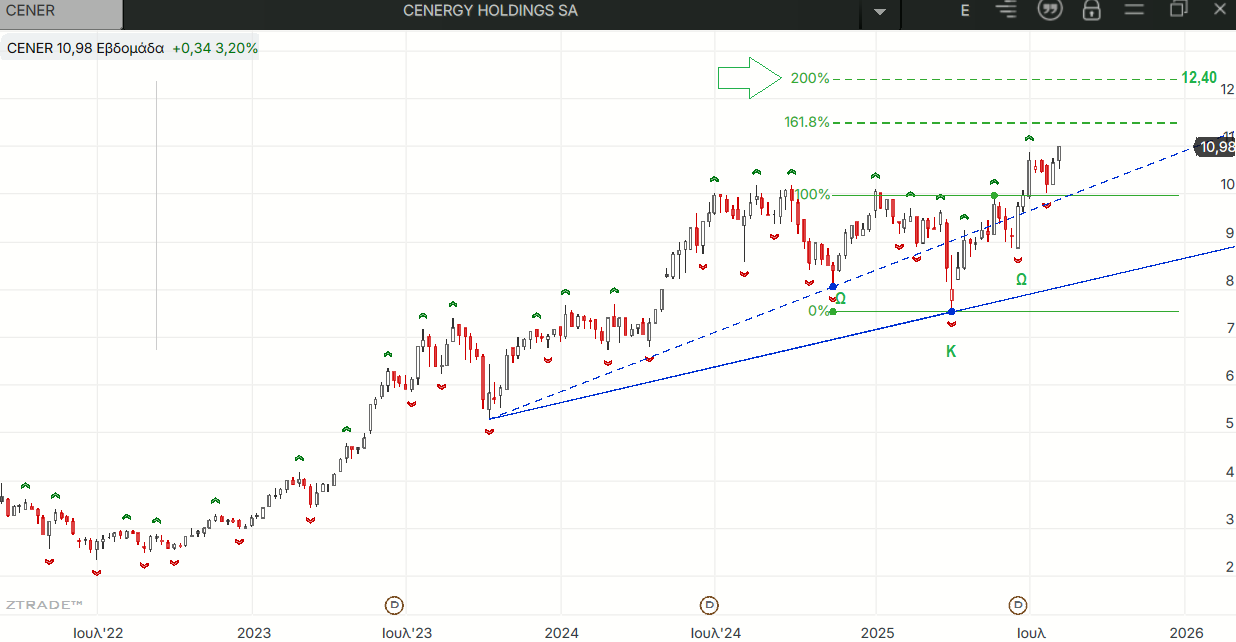Click the 2026 date axis label
Image resolution: width=1236 pixels, height=642 pixels.
1186,632
